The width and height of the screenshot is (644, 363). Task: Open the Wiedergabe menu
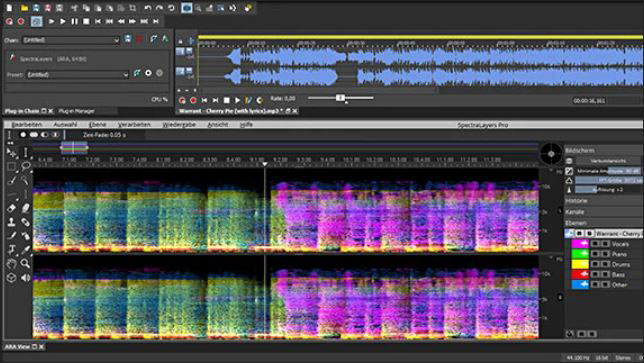click(179, 124)
